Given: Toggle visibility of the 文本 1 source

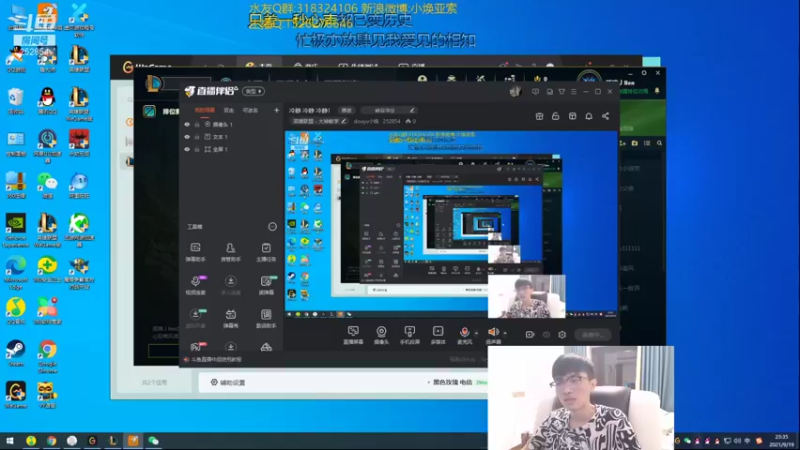Looking at the screenshot, I should pyautogui.click(x=187, y=137).
